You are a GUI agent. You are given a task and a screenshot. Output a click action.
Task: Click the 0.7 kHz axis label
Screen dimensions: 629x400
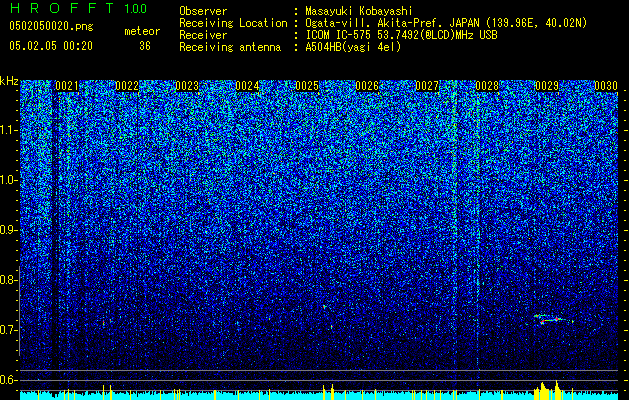point(7,330)
